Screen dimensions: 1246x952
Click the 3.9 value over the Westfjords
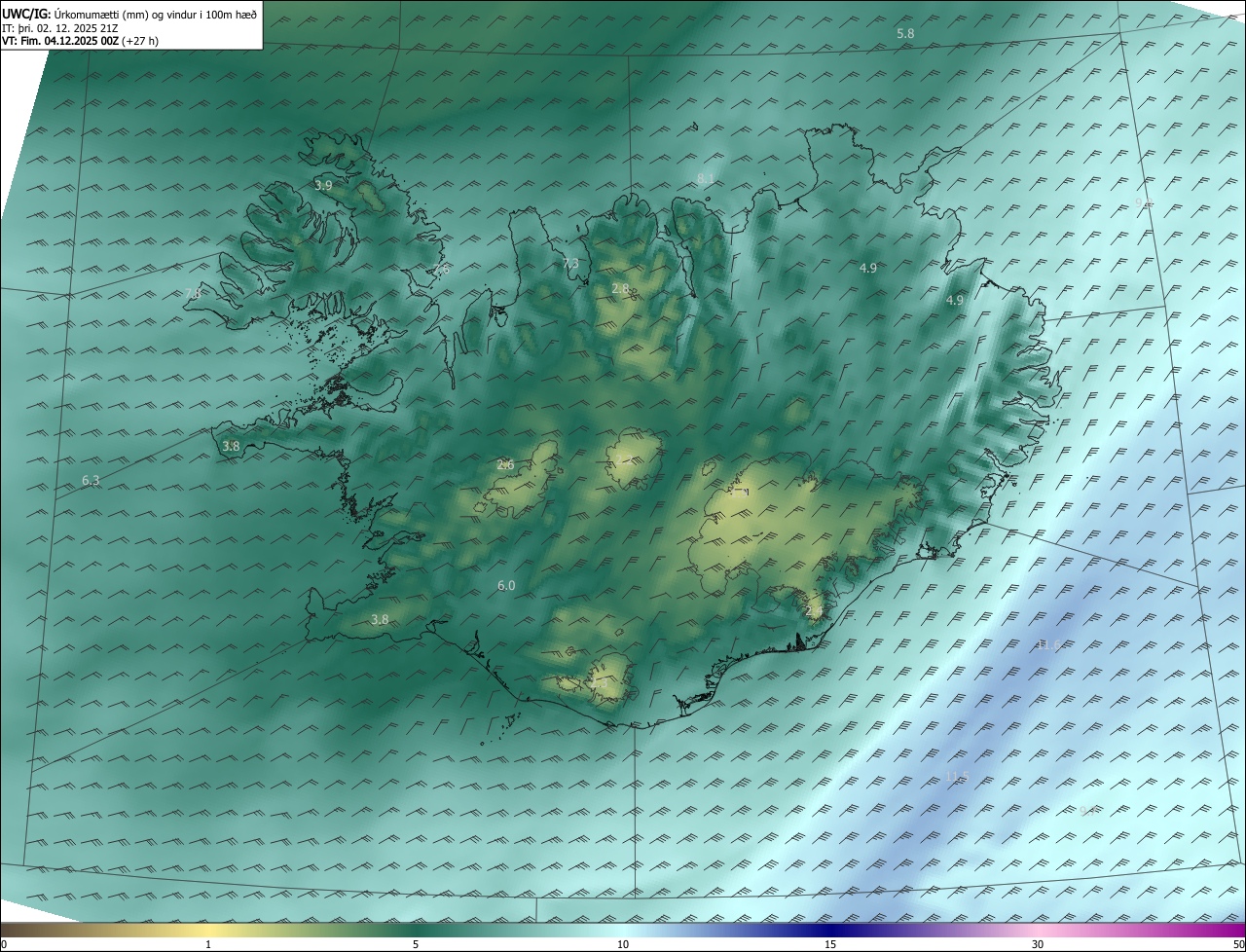(x=323, y=185)
